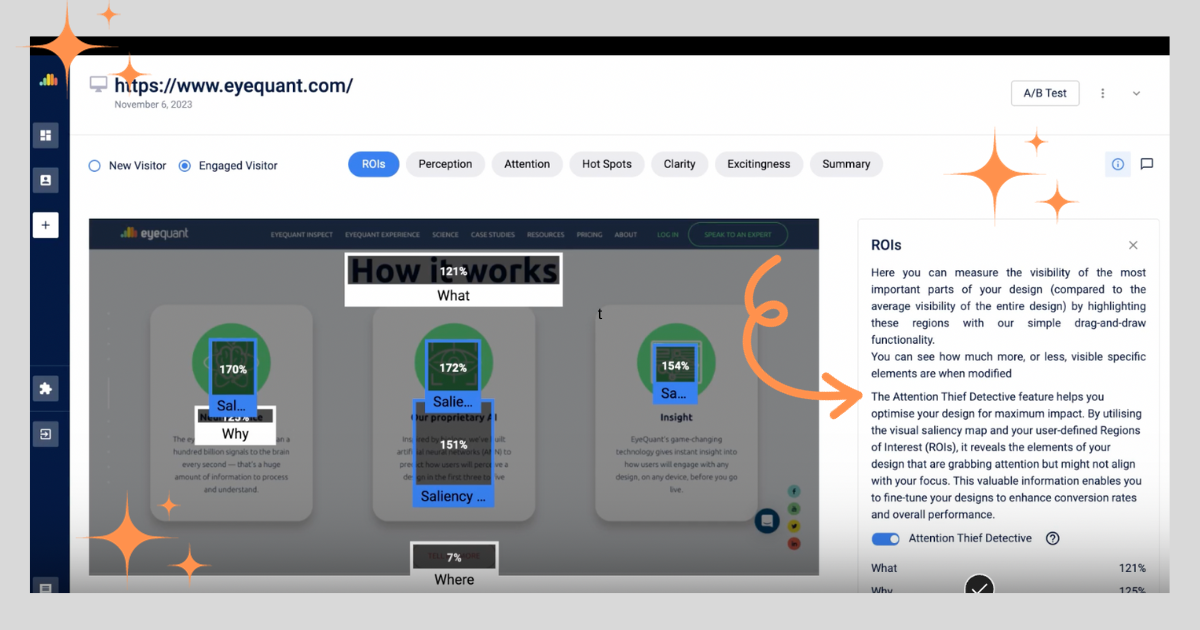The width and height of the screenshot is (1200, 630).
Task: Open the puzzle-piece extensions icon
Action: 45,389
